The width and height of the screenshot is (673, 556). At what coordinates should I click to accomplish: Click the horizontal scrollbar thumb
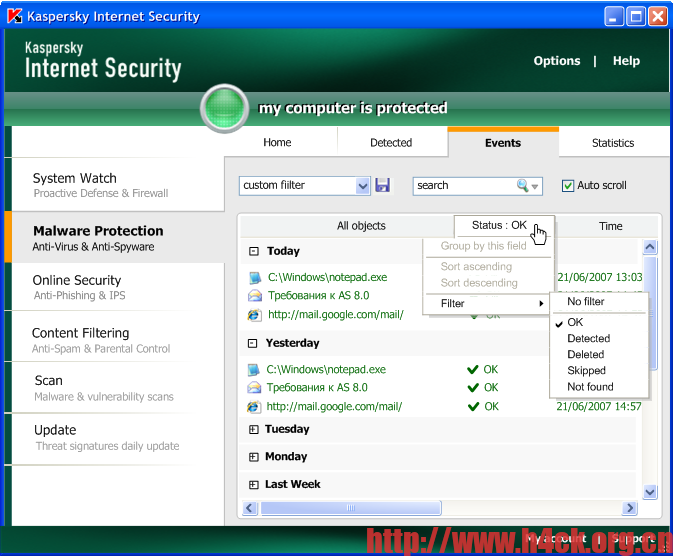[351, 508]
